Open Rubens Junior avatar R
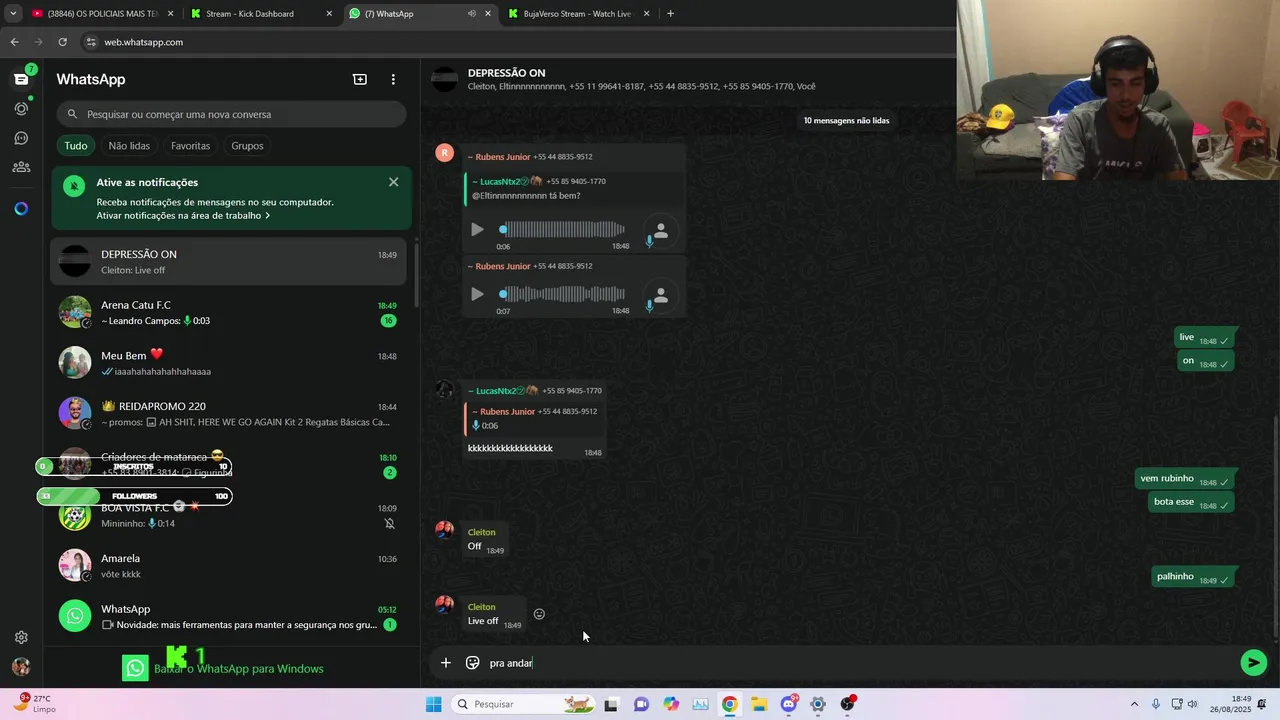 [445, 153]
